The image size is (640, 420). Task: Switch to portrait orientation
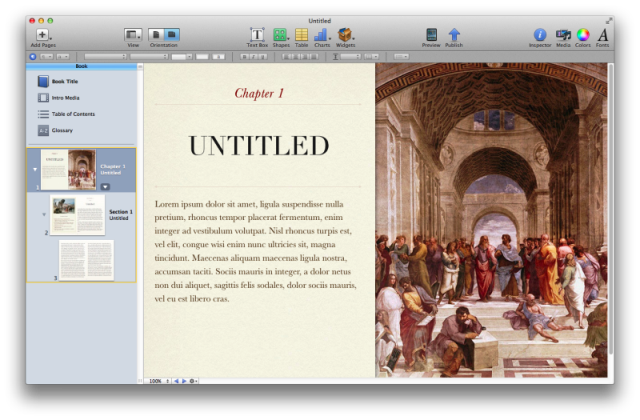tap(157, 34)
